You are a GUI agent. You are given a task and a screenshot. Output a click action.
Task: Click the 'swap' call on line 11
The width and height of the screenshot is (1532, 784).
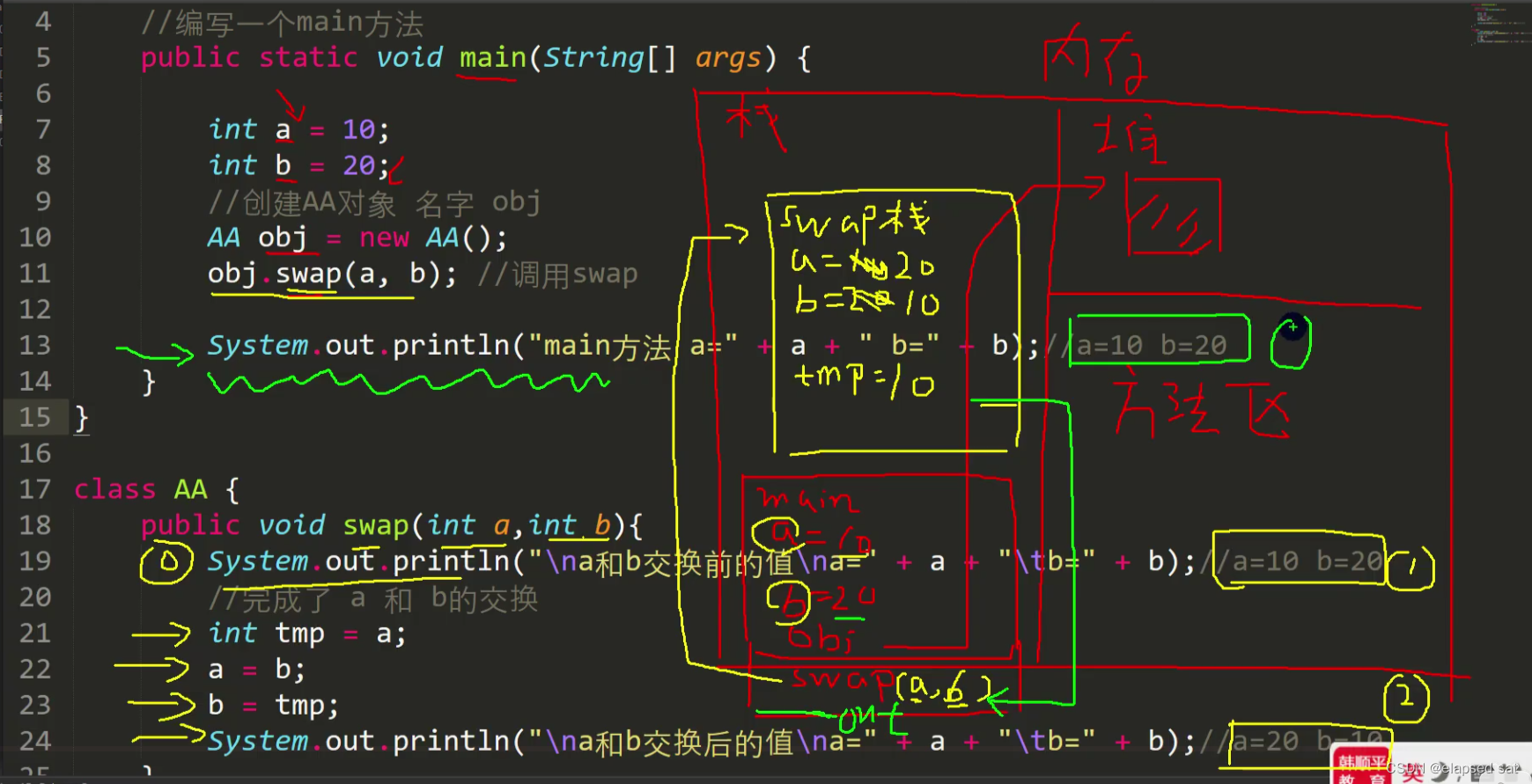coord(308,275)
